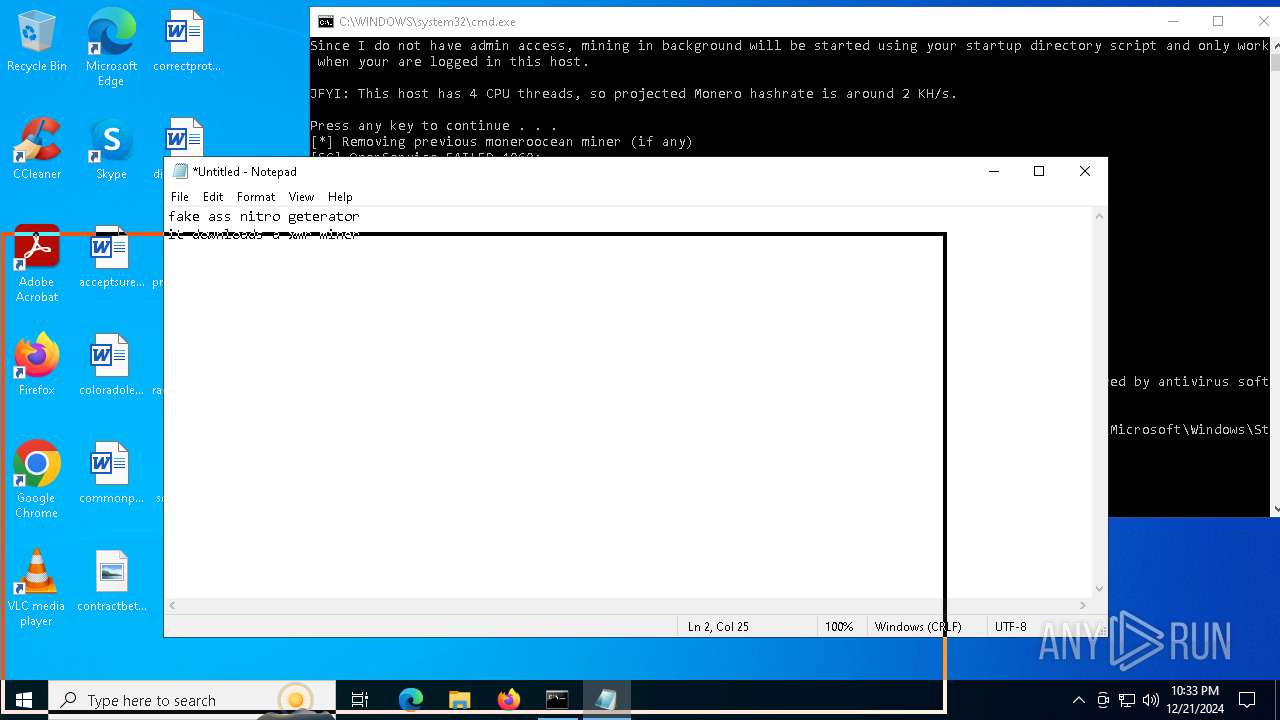The image size is (1280, 720).
Task: Launch Adobe Acrobat from the desktop
Action: pyautogui.click(x=37, y=265)
